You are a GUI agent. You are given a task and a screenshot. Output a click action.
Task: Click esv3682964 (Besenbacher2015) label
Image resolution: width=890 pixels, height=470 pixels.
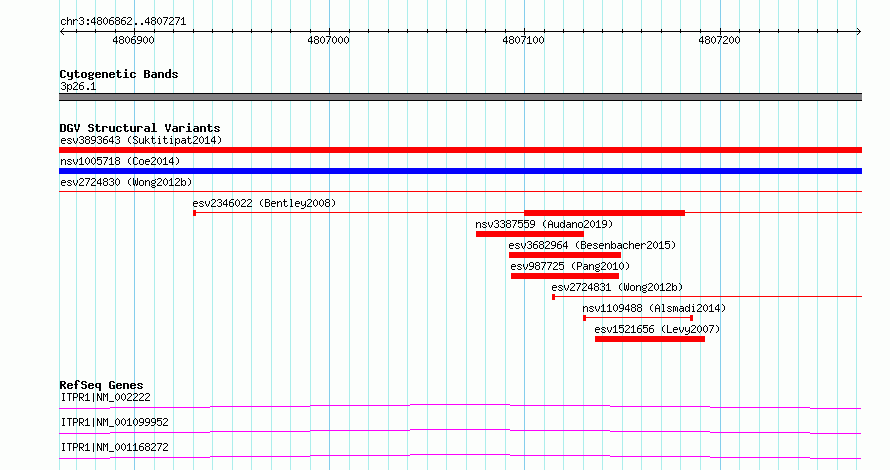point(592,245)
